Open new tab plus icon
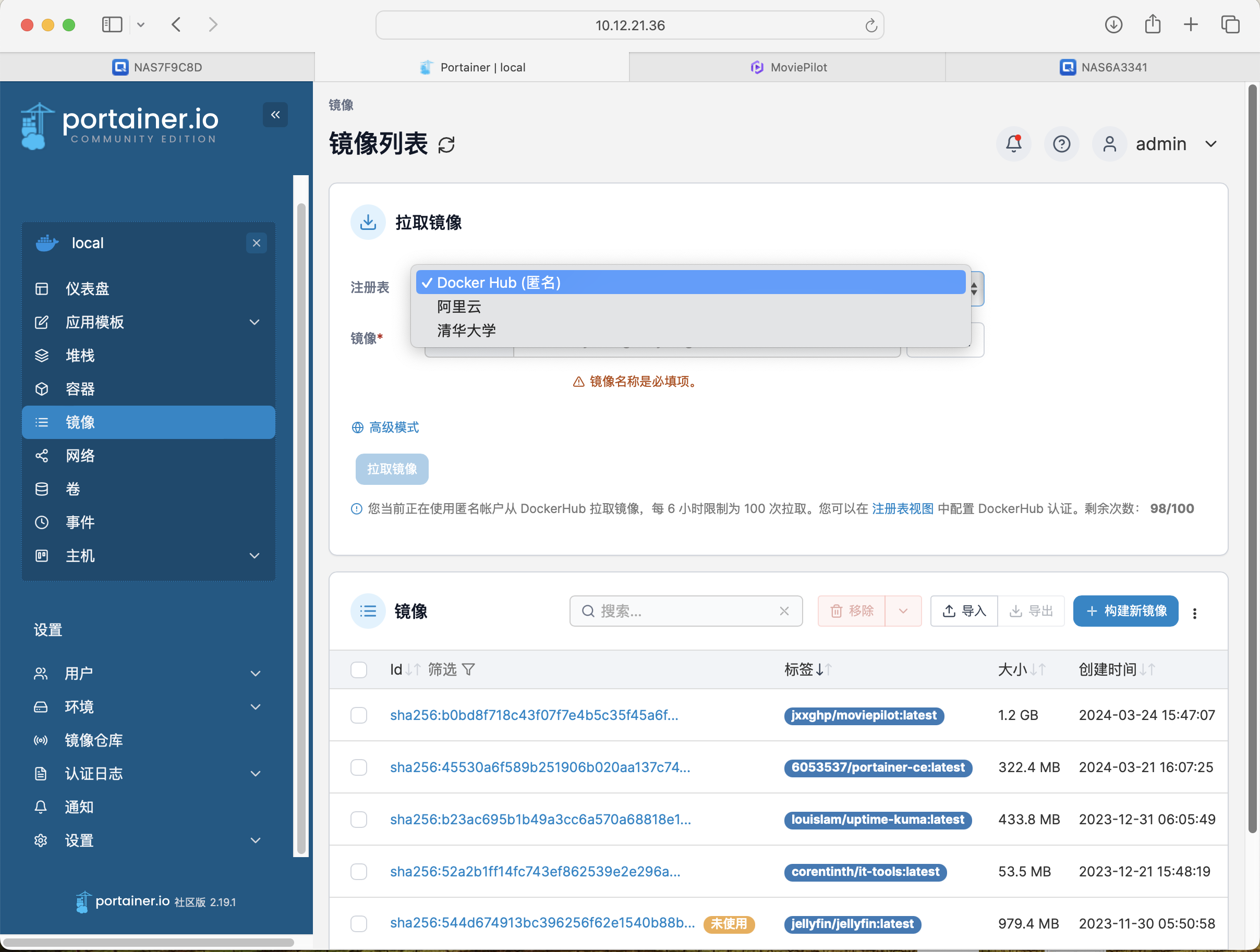The width and height of the screenshot is (1260, 952). [1191, 25]
